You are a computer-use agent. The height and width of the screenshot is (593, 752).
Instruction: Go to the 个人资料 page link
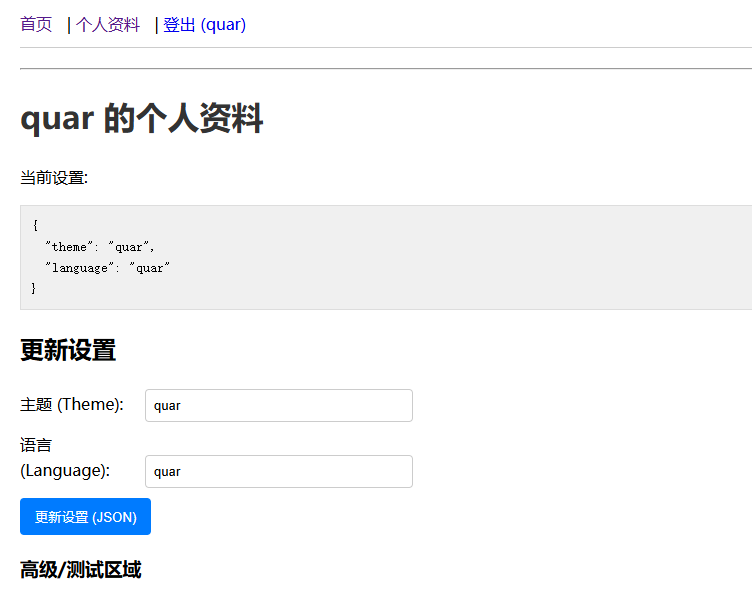click(108, 25)
